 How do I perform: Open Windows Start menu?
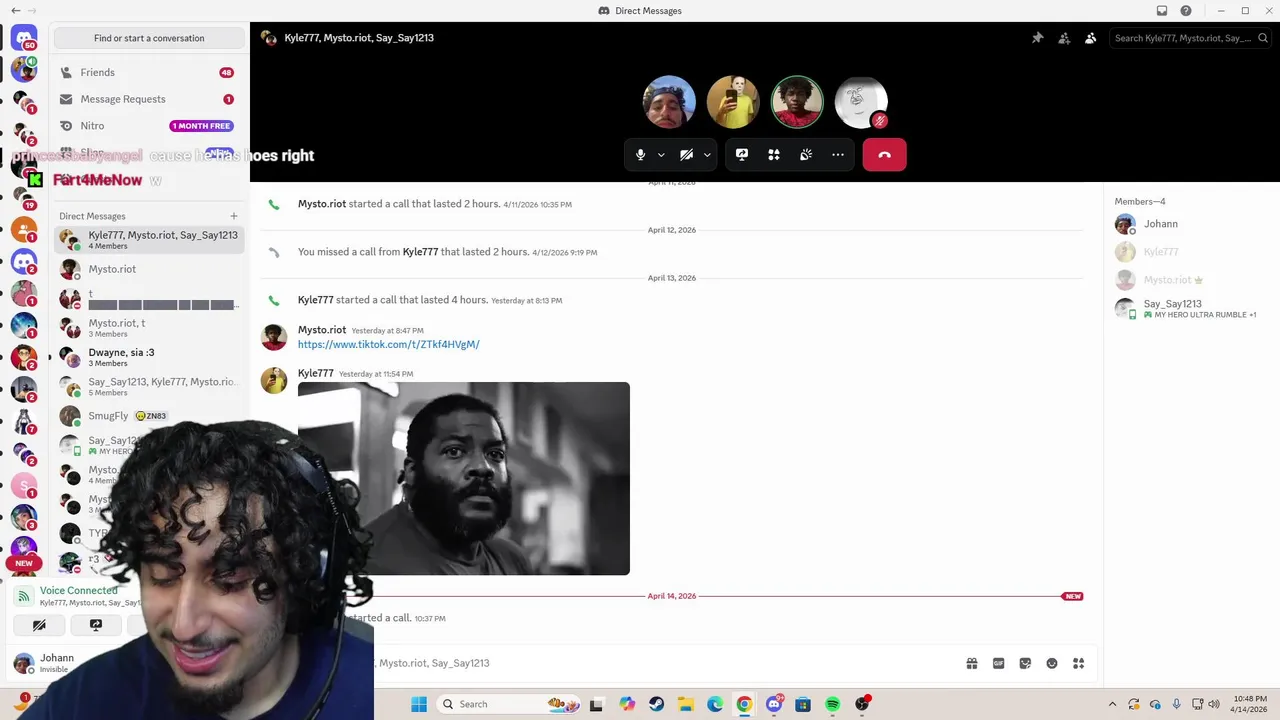tap(419, 704)
